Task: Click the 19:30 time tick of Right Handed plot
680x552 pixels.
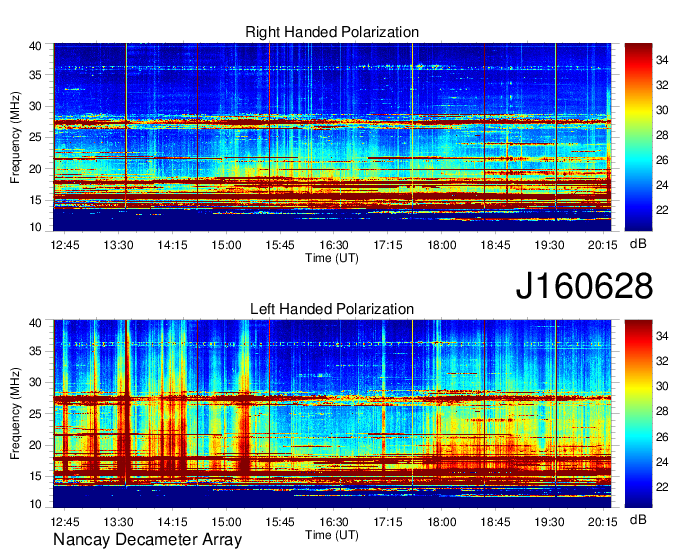Action: 549,245
